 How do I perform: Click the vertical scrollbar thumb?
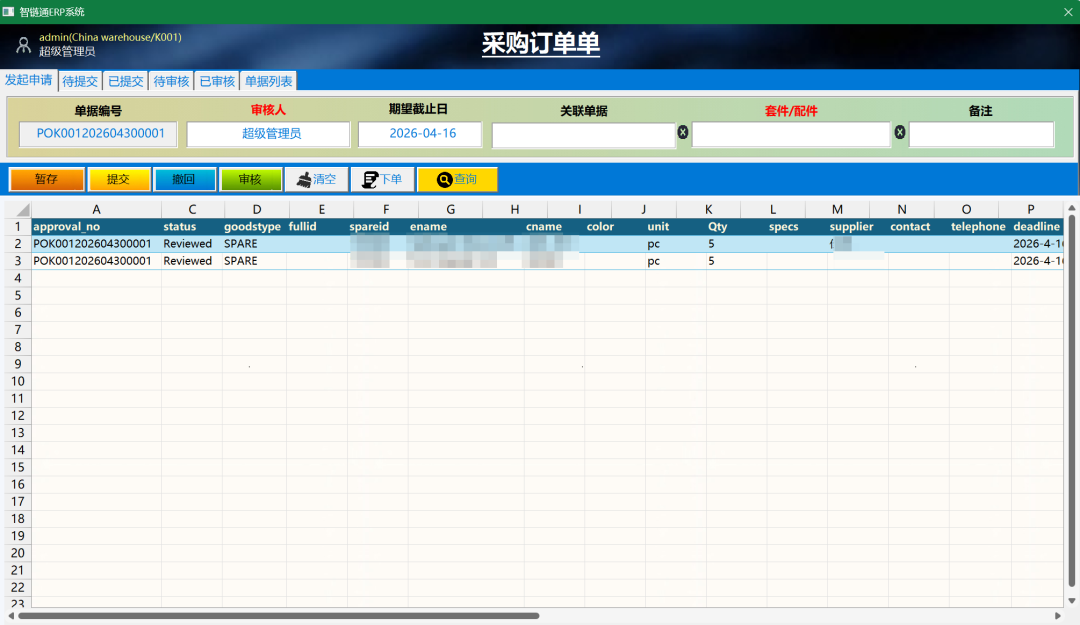click(x=1071, y=400)
